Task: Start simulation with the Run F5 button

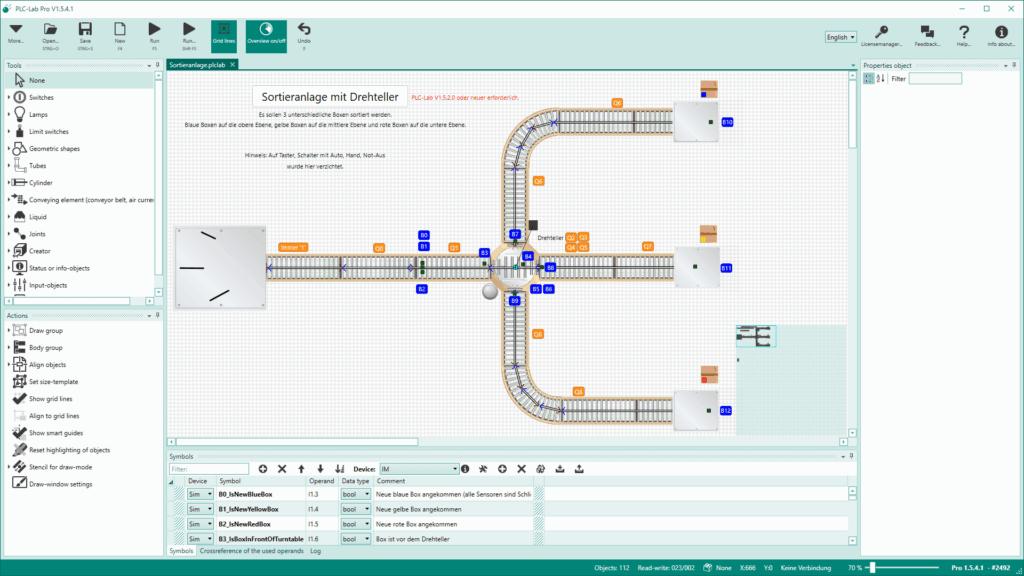Action: [x=154, y=35]
